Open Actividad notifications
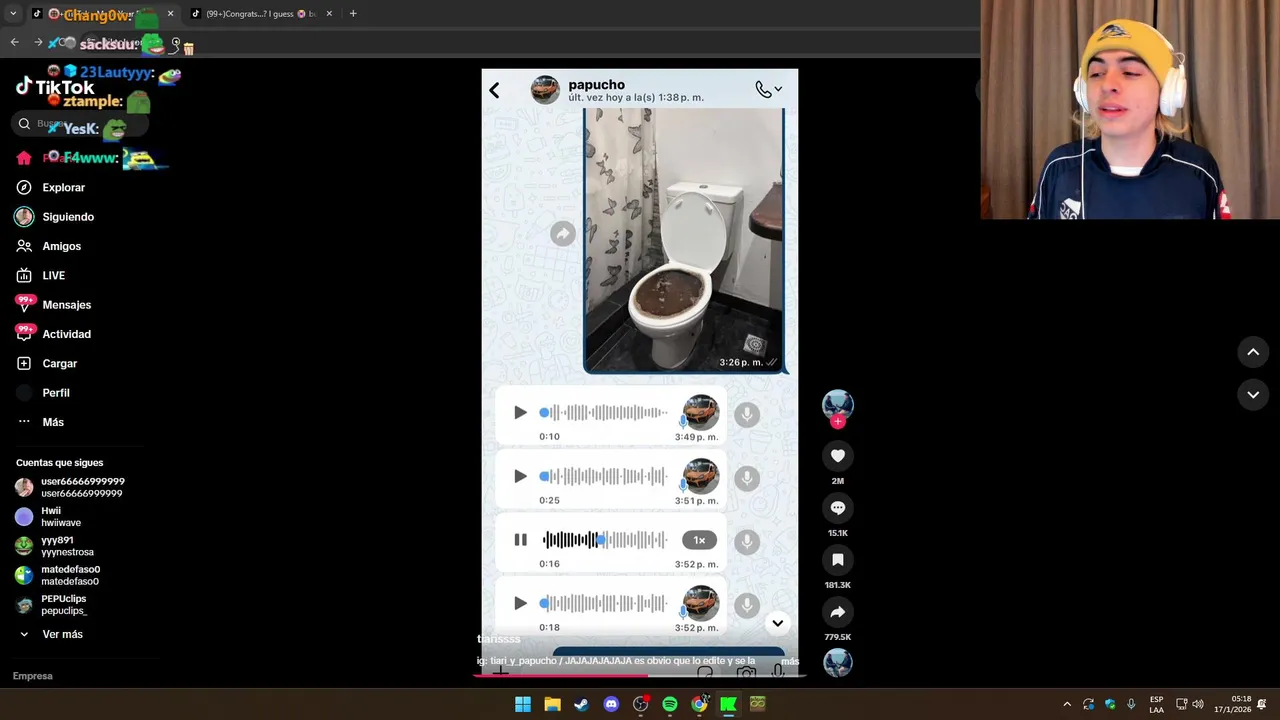 point(66,334)
